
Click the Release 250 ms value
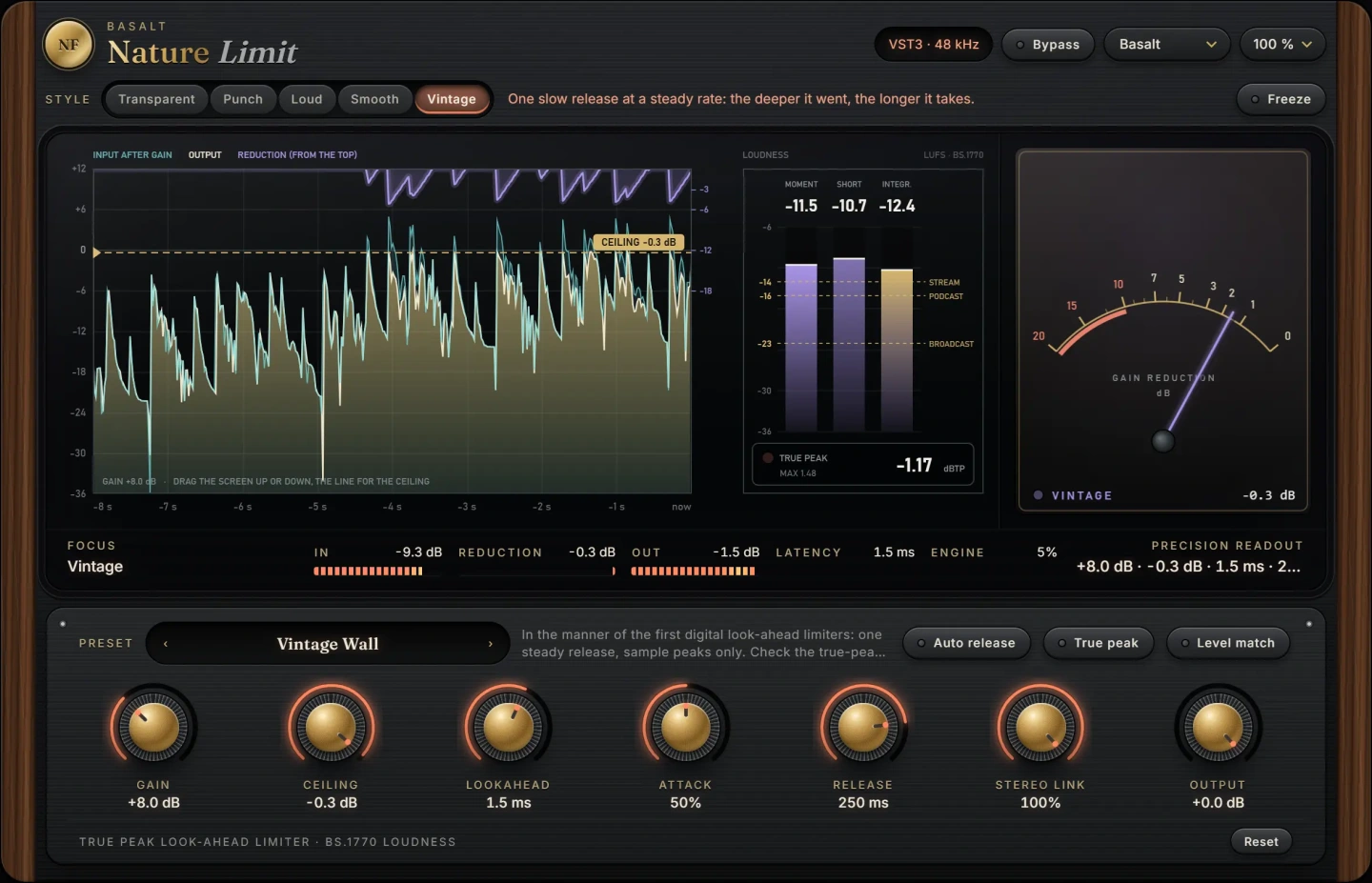[863, 803]
